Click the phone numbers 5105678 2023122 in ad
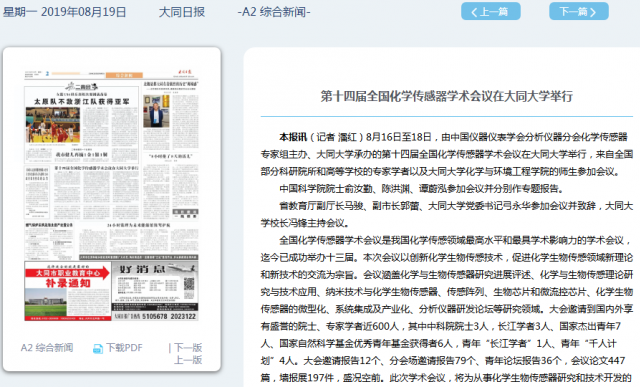Image resolution: width=640 pixels, height=387 pixels. 169,316
